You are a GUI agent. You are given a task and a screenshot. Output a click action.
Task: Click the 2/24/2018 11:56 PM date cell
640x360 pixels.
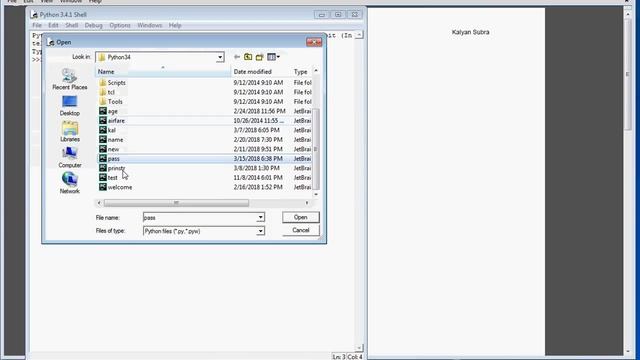[260, 111]
